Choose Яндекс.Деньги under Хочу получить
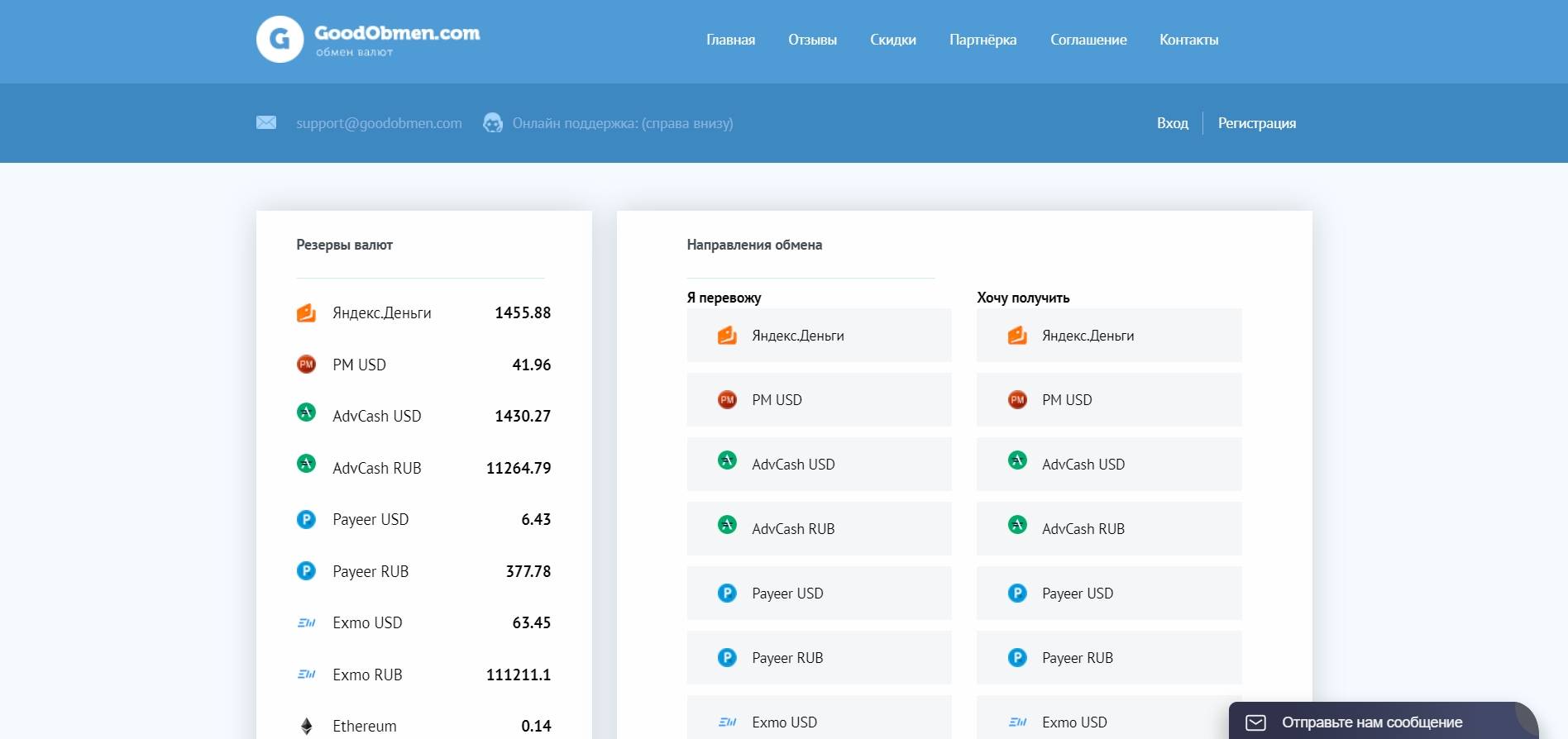This screenshot has height=739, width=1568. pos(1109,335)
